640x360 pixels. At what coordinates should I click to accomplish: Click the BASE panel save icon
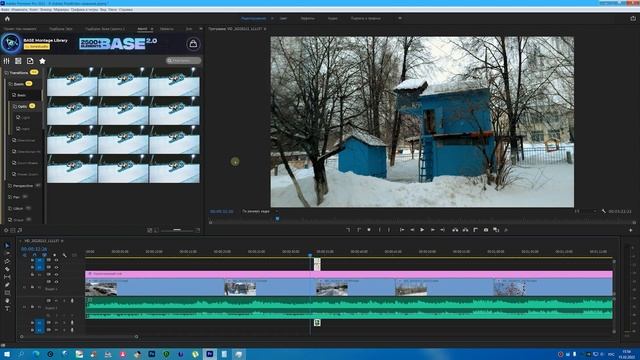pyautogui.click(x=18, y=61)
